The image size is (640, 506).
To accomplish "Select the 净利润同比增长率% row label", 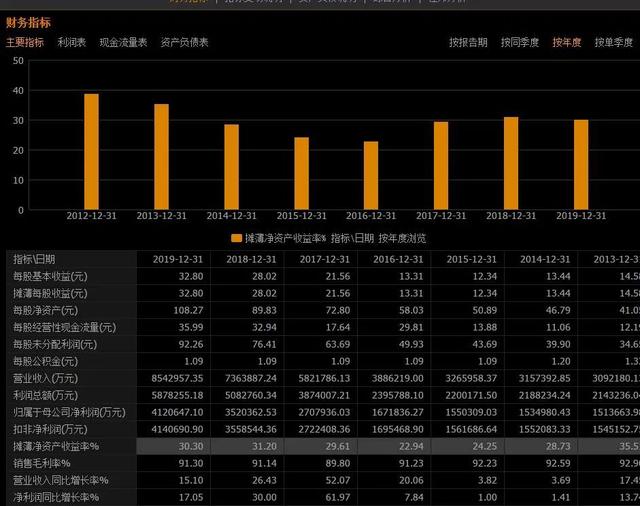I will (56, 497).
